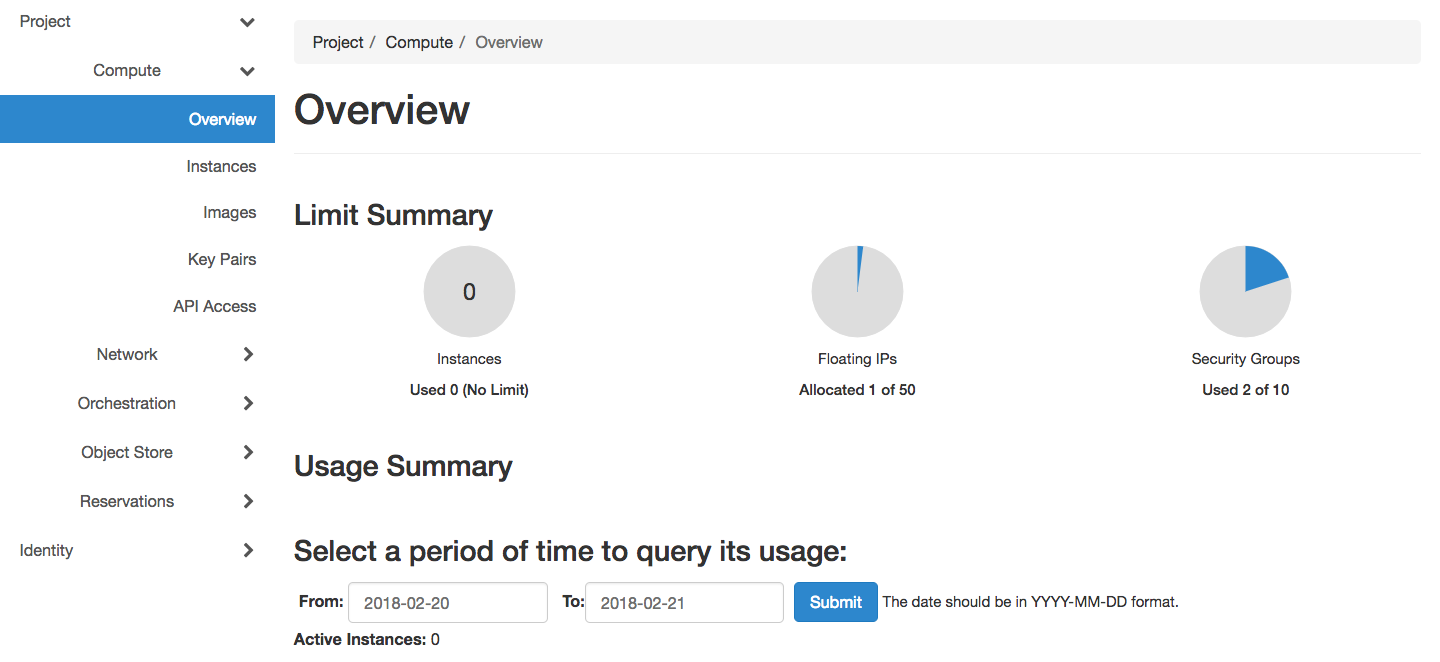This screenshot has height=662, width=1440.
Task: Focus the To date field
Action: [x=684, y=603]
